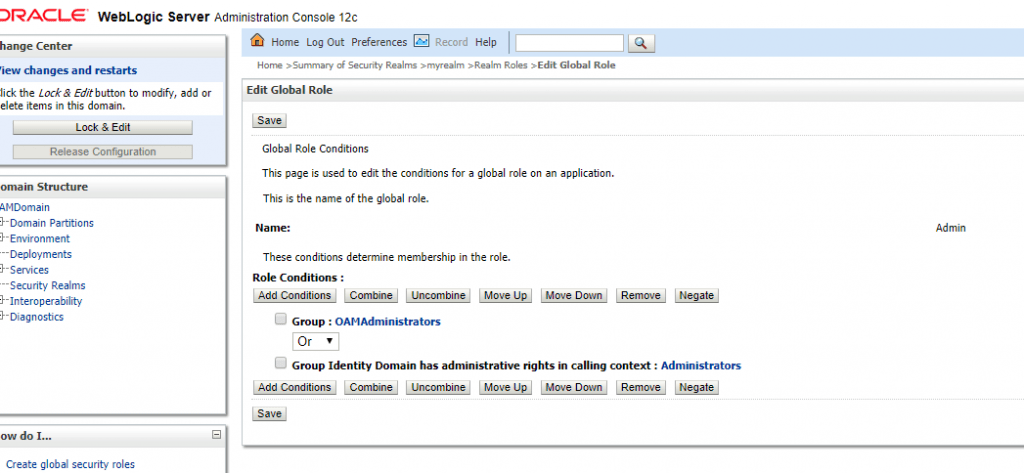The width and height of the screenshot is (1024, 473).
Task: Expand the Environment tree node
Action: 4,239
